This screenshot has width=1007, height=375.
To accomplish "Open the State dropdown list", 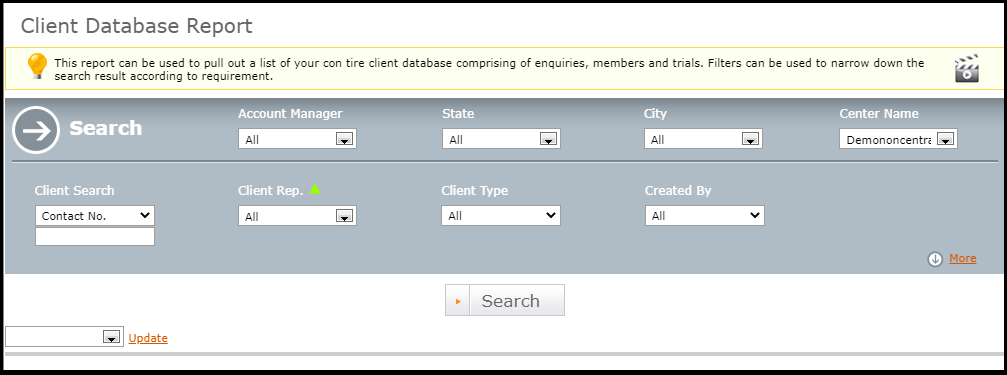I will point(501,139).
